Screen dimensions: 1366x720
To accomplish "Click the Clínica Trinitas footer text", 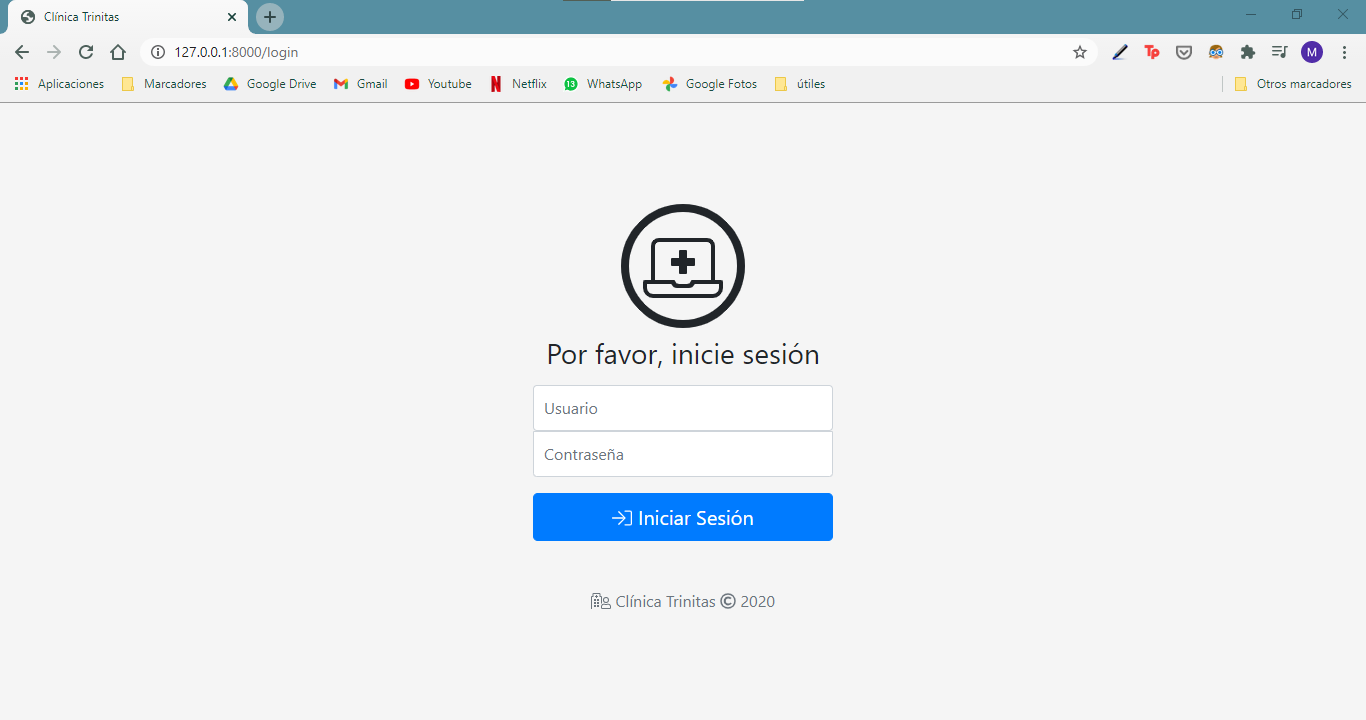I will [665, 601].
